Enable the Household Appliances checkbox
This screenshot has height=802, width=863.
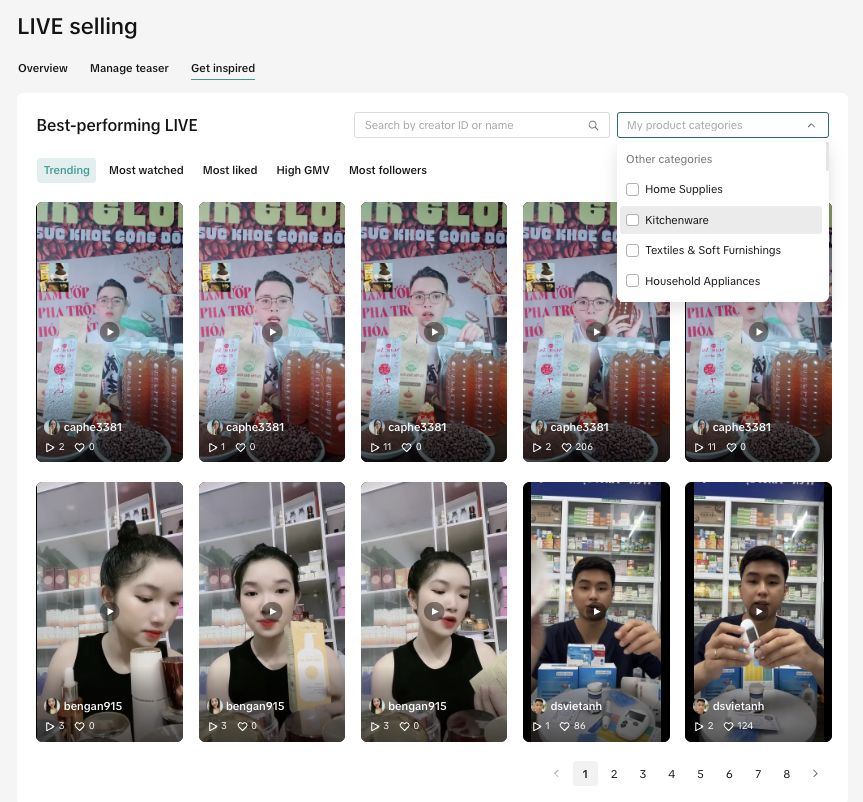(632, 281)
